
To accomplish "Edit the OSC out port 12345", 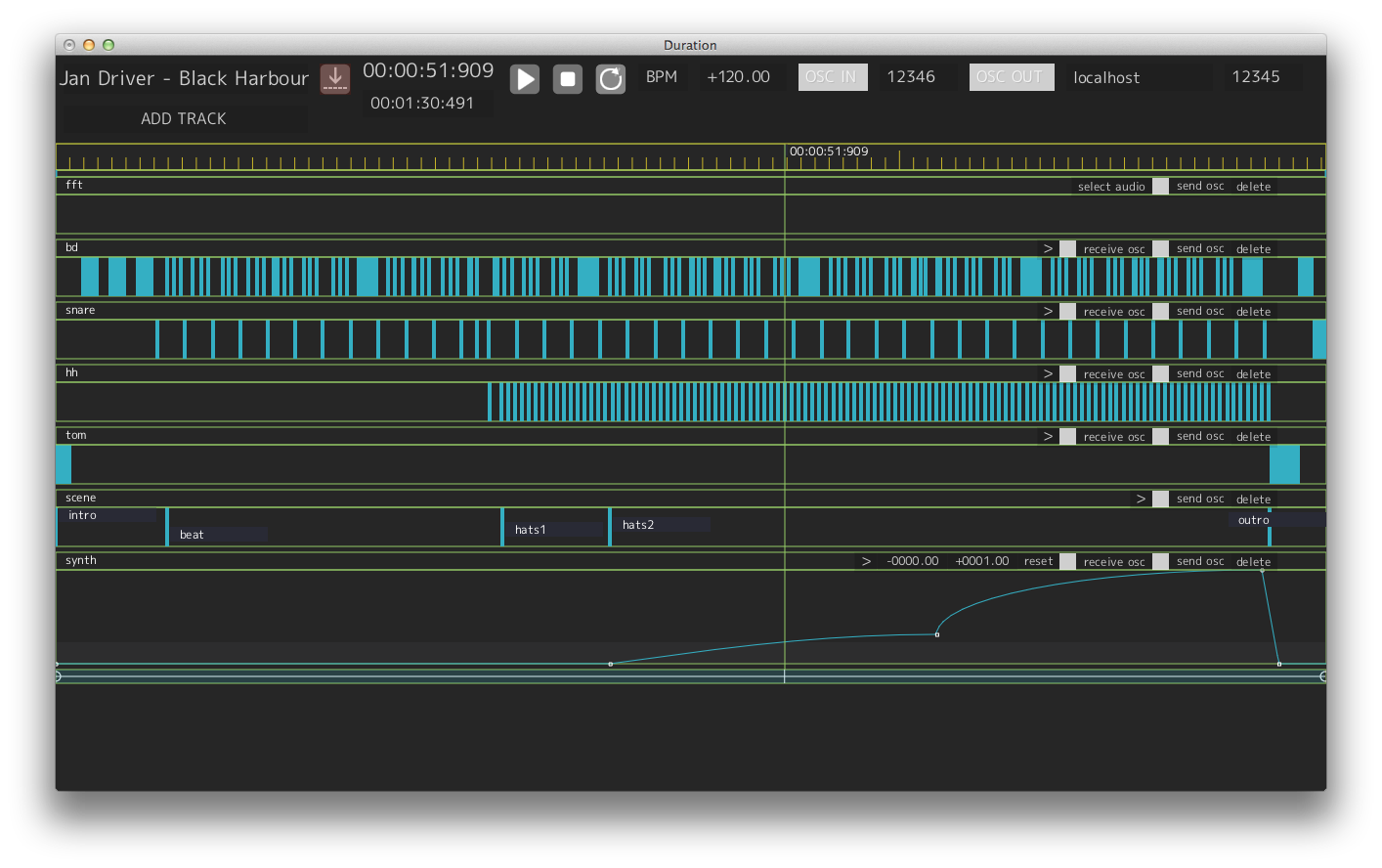I will tap(1256, 77).
